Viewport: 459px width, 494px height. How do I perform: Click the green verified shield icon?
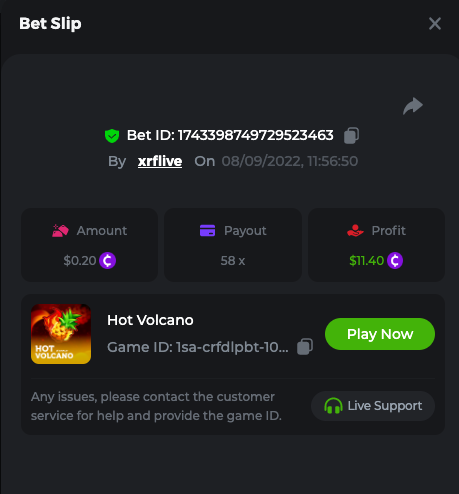point(112,136)
